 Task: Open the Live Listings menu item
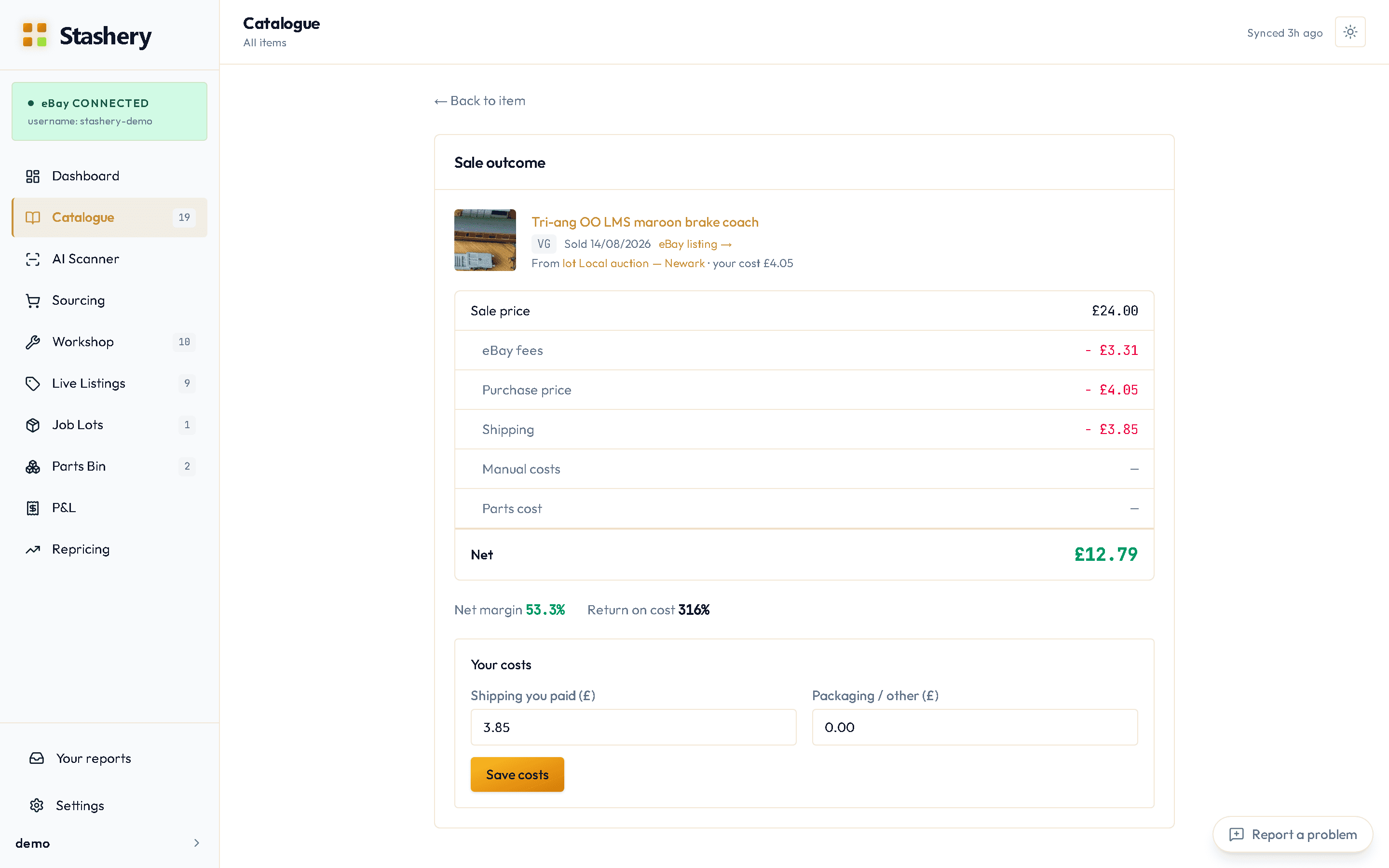point(109,383)
